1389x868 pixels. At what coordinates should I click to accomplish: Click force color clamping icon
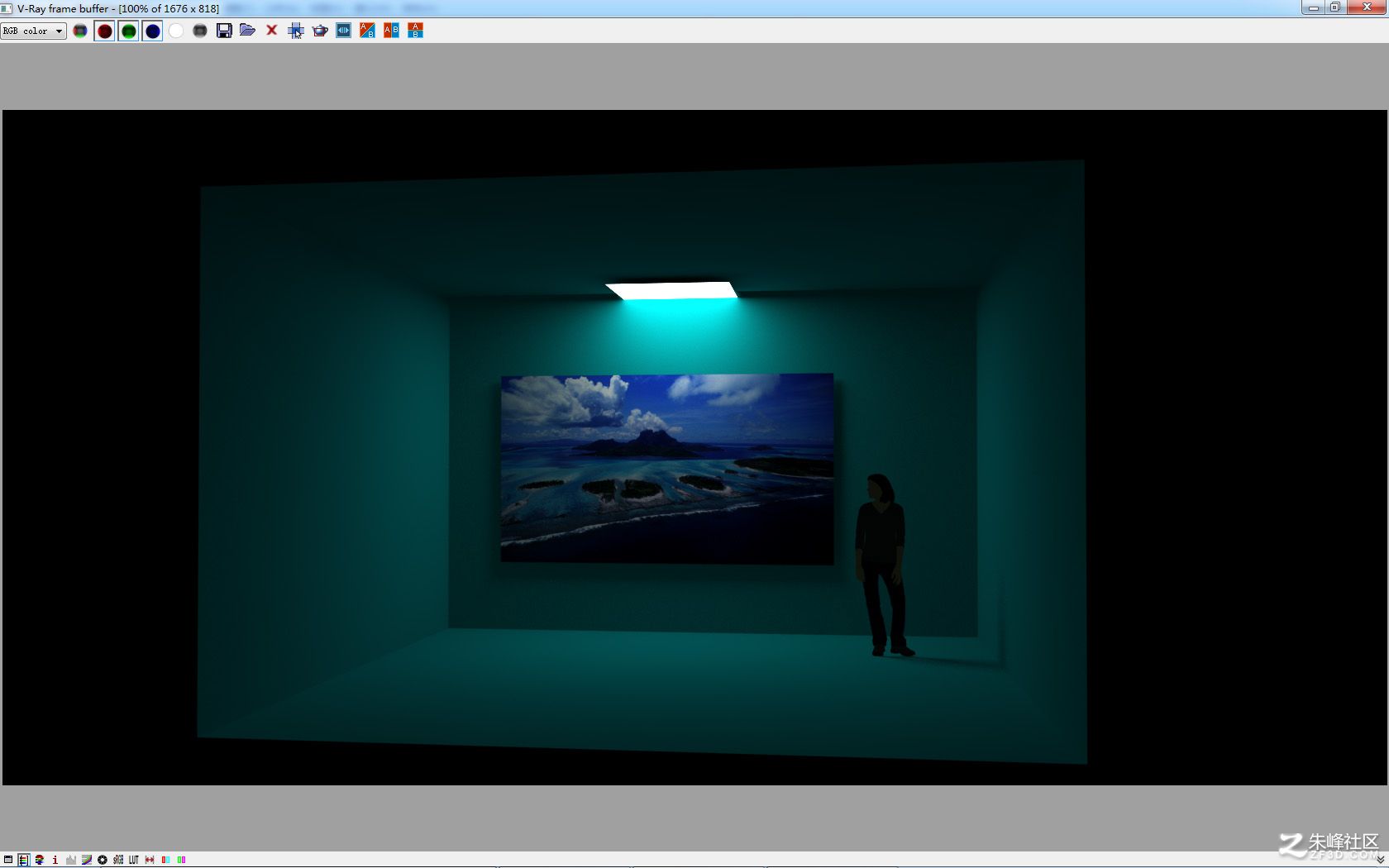(x=39, y=860)
